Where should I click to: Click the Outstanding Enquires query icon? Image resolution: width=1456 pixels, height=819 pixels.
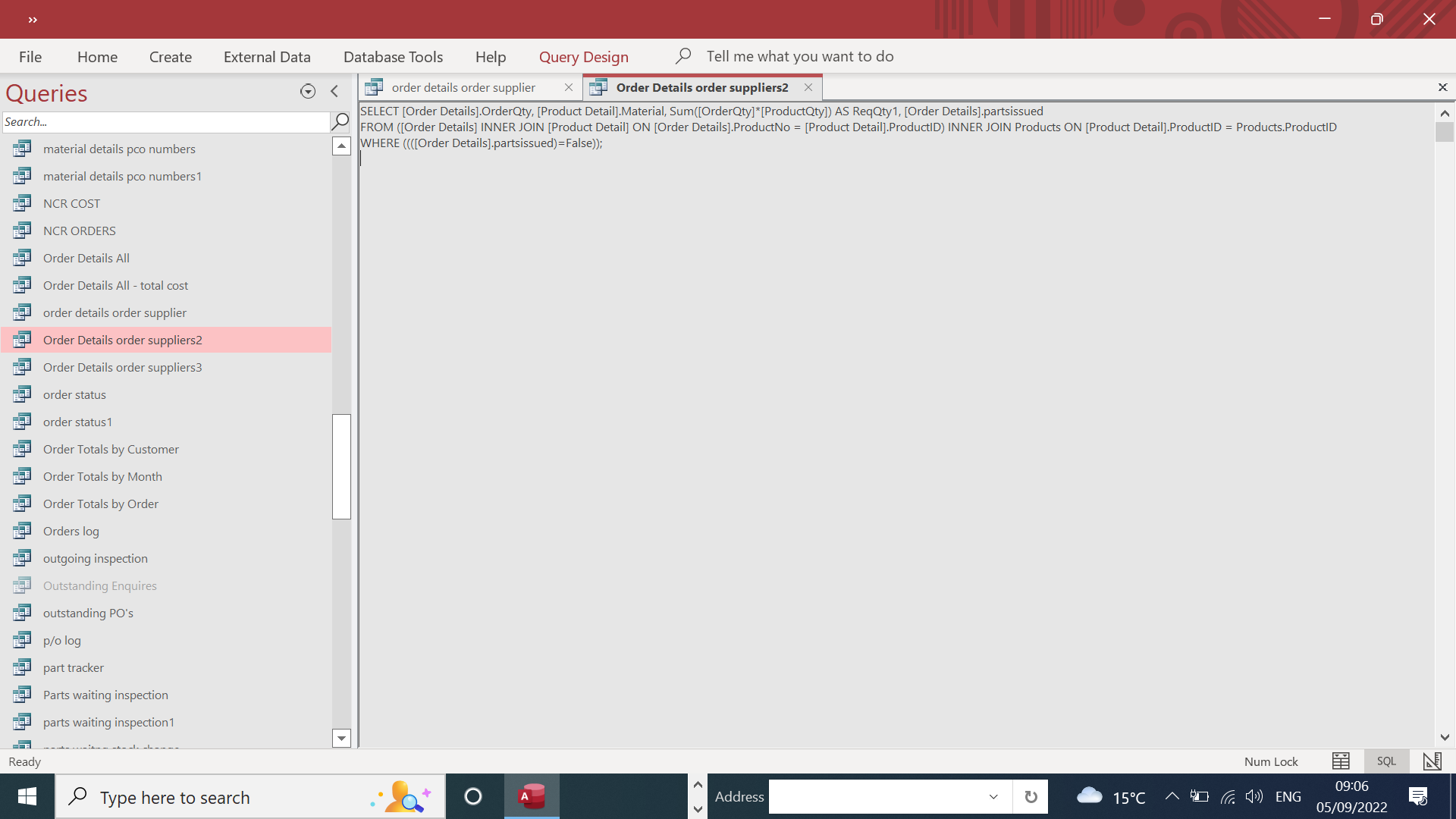click(22, 585)
